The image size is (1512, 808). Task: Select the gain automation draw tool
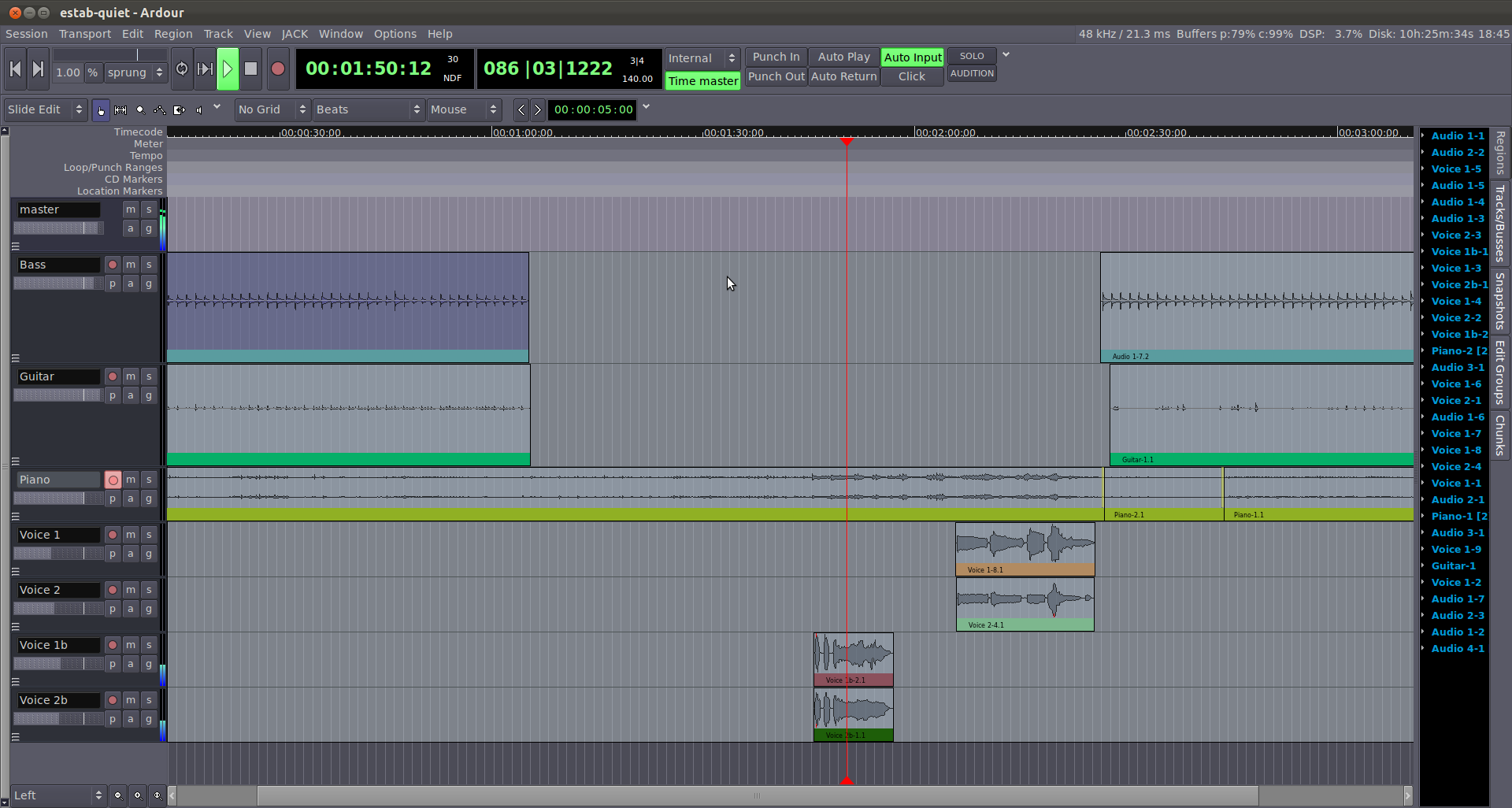pos(160,110)
